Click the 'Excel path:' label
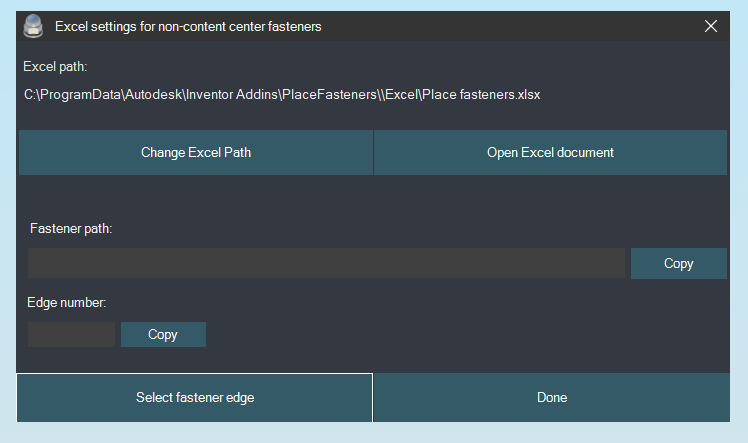 (x=56, y=67)
